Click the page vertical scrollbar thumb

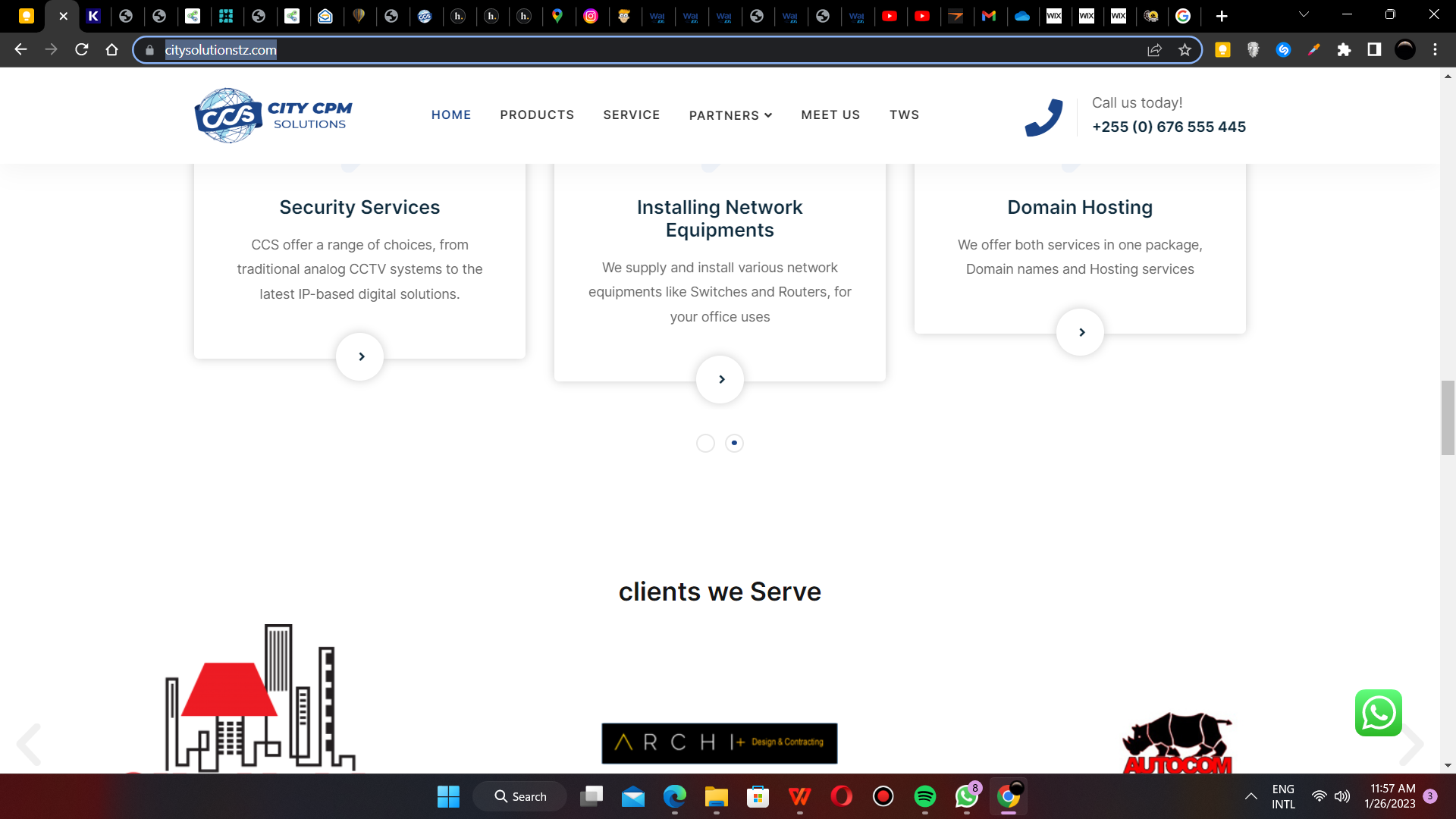pyautogui.click(x=1448, y=417)
